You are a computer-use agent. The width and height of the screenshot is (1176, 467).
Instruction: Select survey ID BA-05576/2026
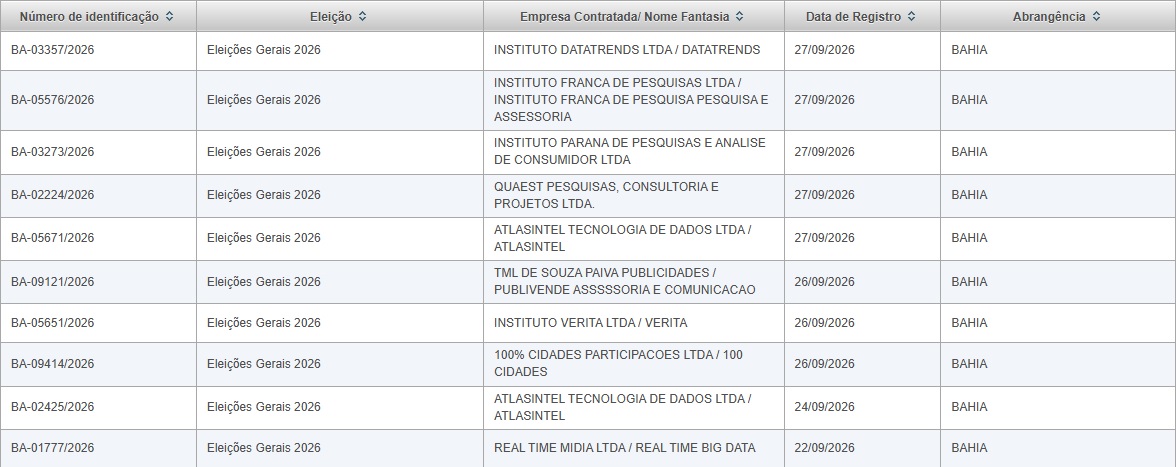[x=52, y=100]
